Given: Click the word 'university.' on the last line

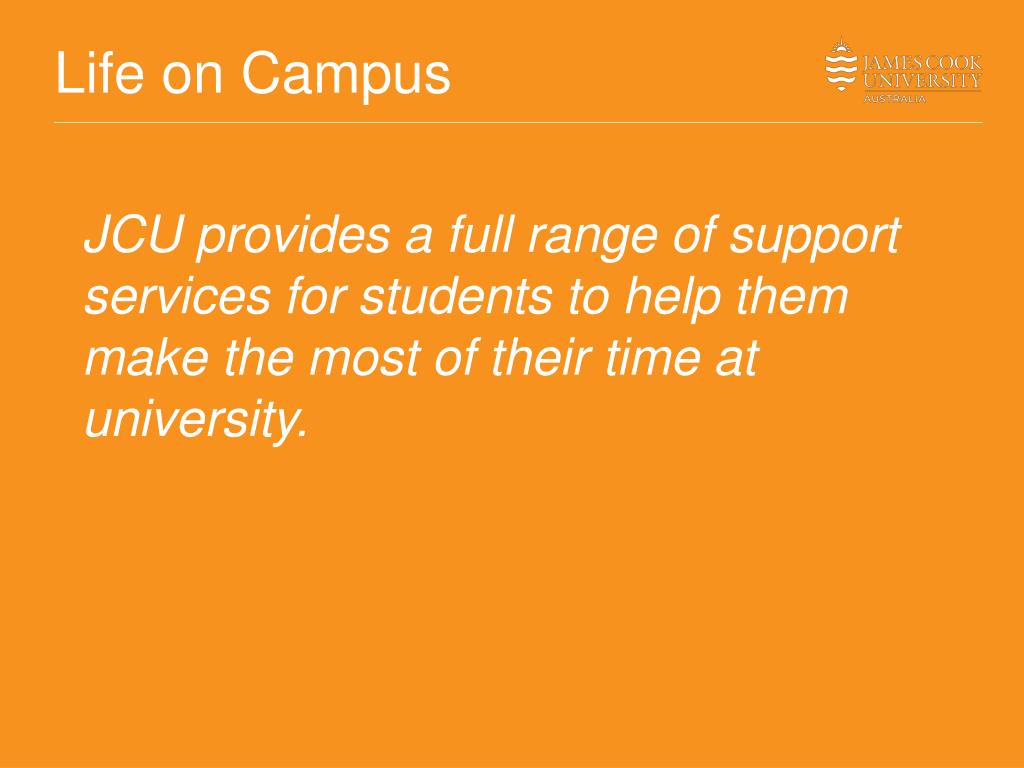Looking at the screenshot, I should tap(195, 421).
